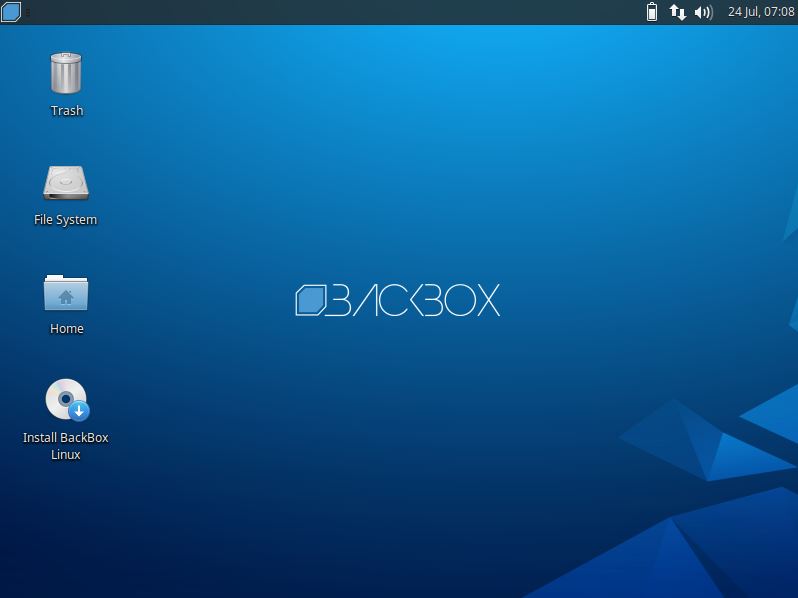
Task: Select the File System drive icon
Action: [x=66, y=183]
